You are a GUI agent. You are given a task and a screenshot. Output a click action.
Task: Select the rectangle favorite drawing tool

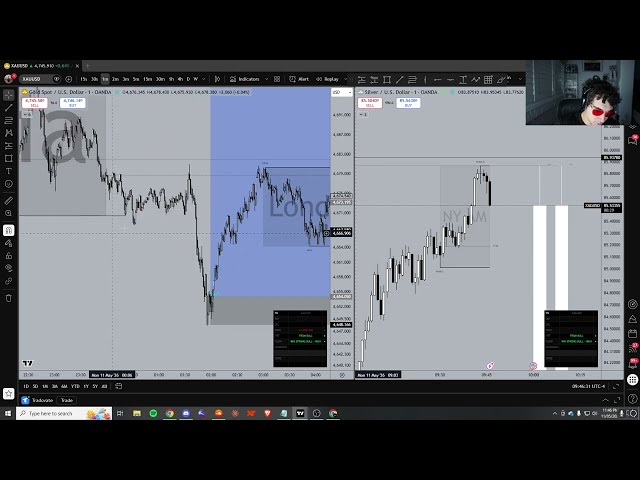coord(387,80)
